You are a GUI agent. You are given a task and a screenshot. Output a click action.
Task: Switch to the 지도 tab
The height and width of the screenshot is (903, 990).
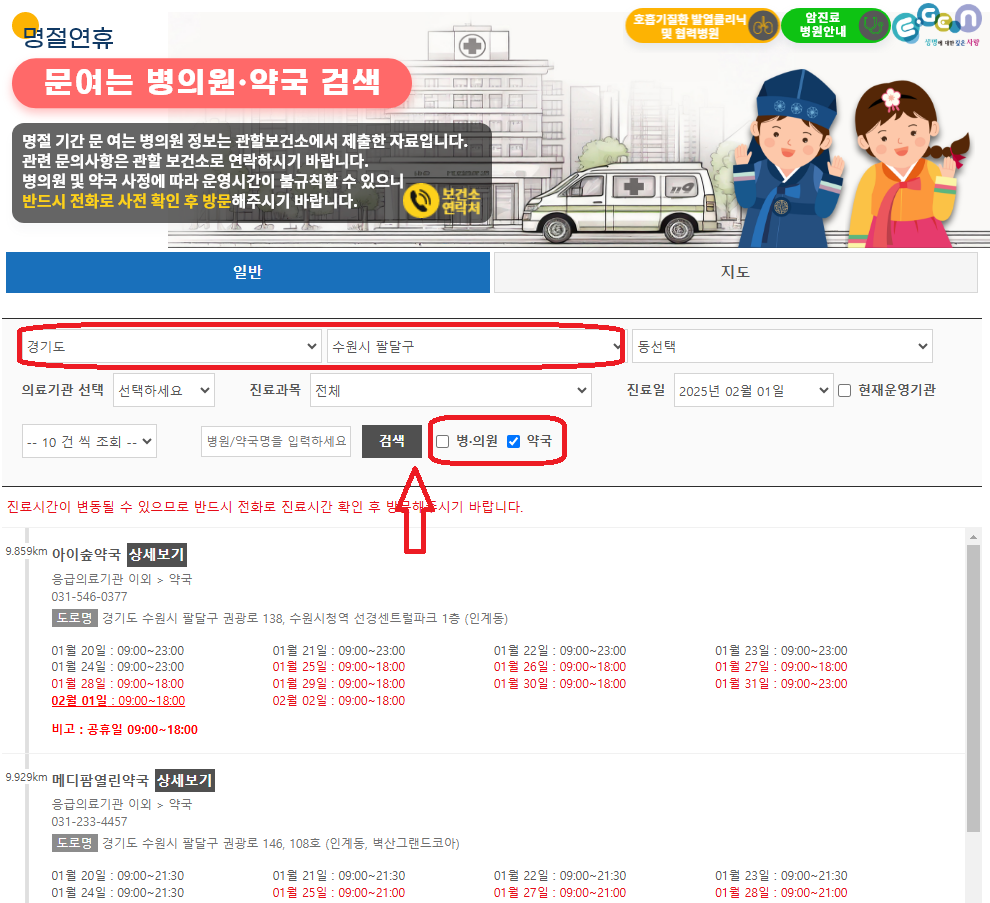[x=735, y=271]
